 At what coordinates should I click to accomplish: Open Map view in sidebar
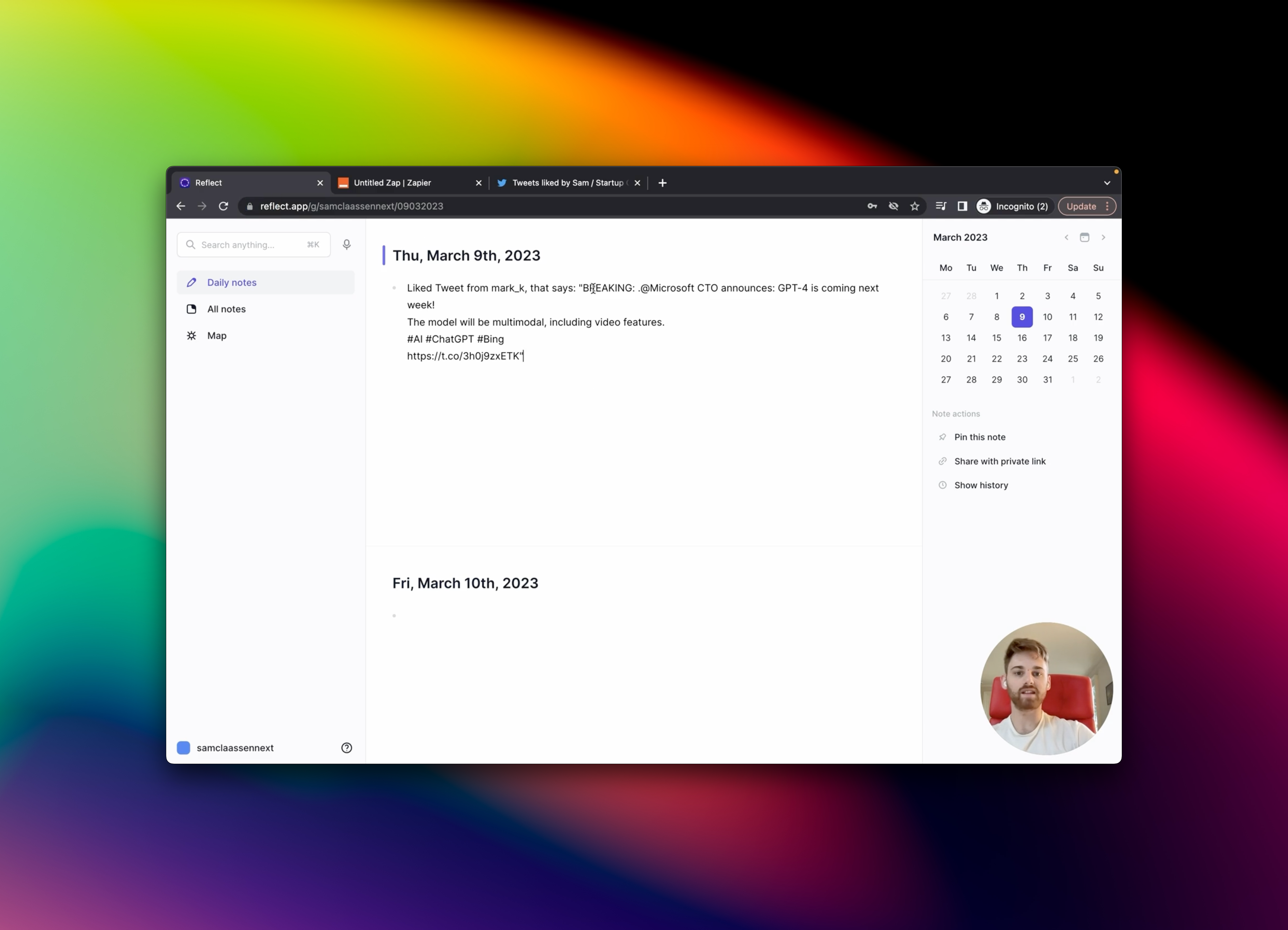(x=266, y=336)
